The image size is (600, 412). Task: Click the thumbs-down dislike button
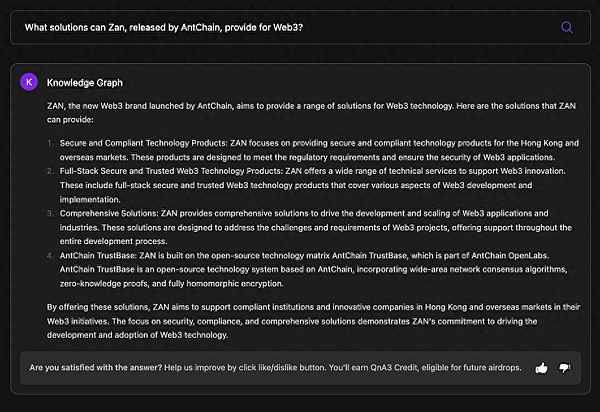(x=565, y=368)
